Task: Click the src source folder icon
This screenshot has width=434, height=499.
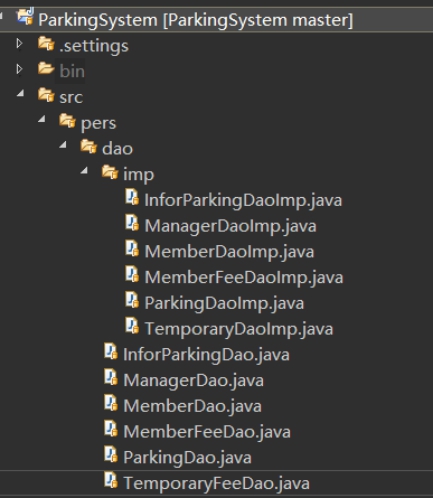Action: [46, 95]
